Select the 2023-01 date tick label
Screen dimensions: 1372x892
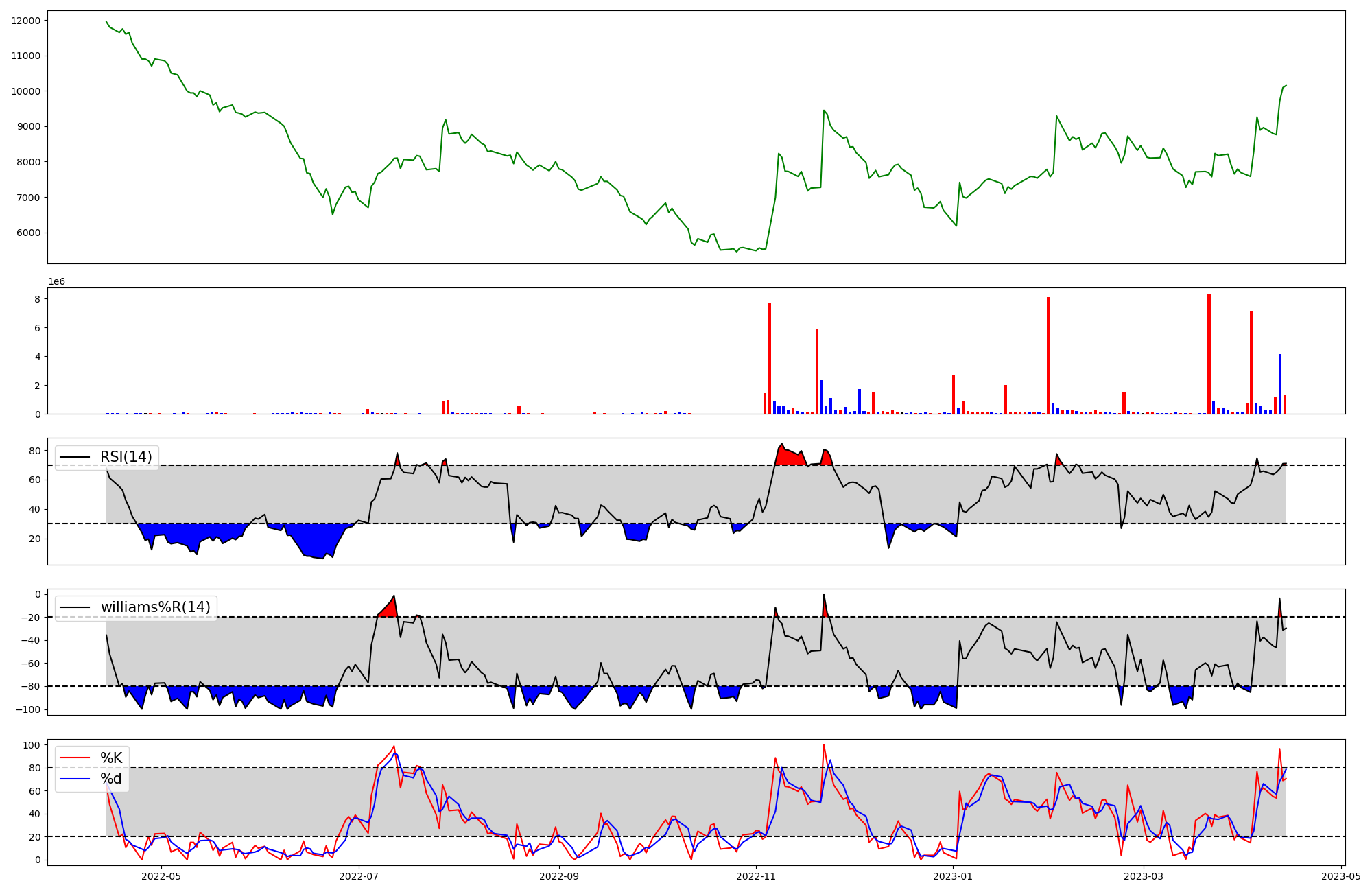[x=954, y=876]
